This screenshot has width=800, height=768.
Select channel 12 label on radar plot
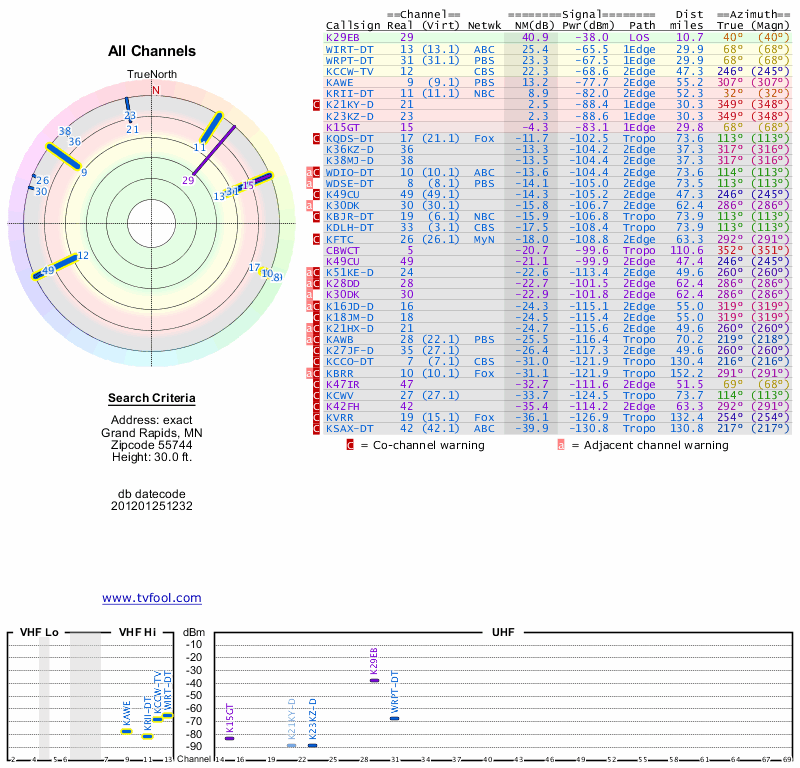[83, 256]
